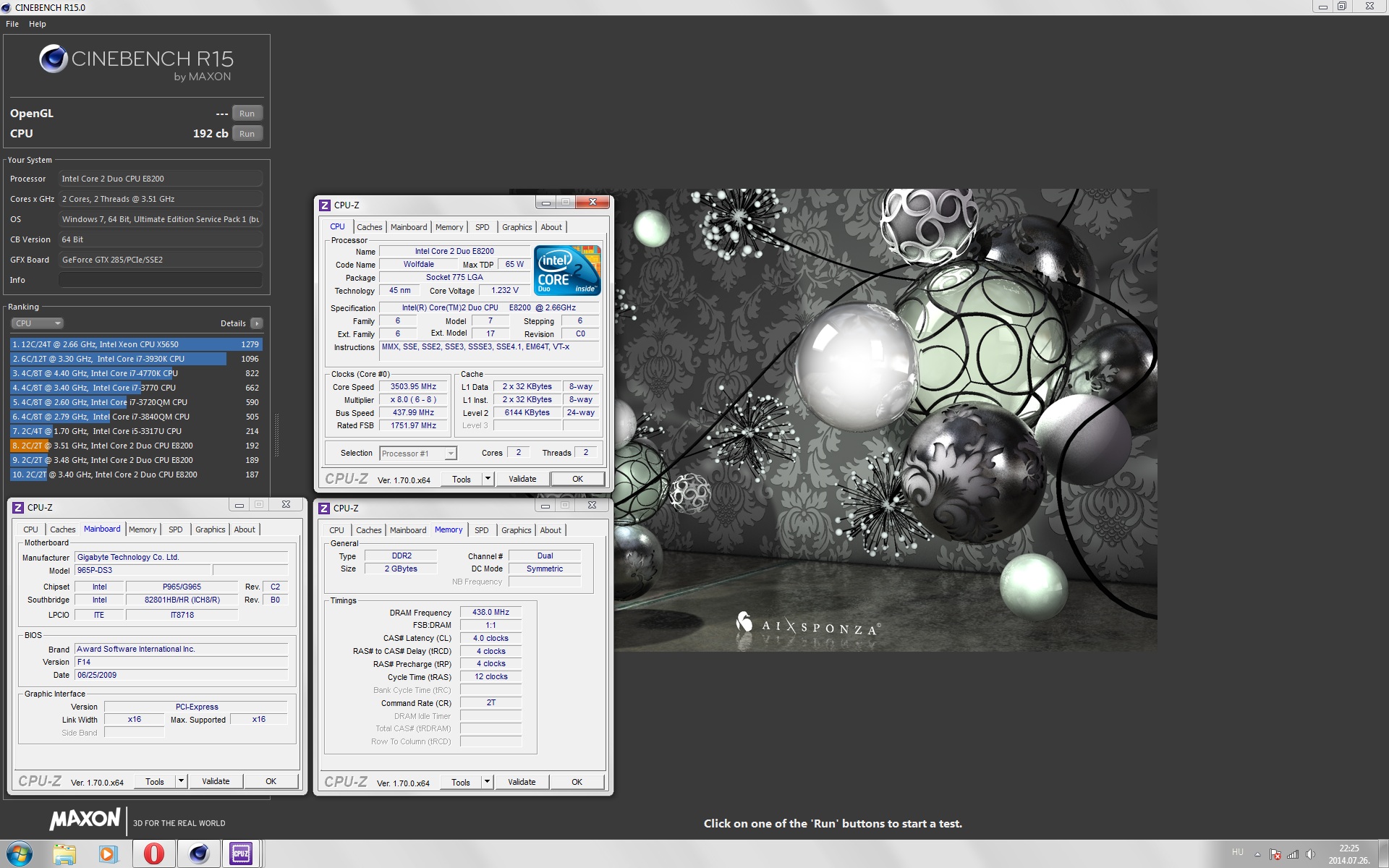Image resolution: width=1389 pixels, height=868 pixels.
Task: Click Validate in the CPU window
Action: click(x=522, y=479)
